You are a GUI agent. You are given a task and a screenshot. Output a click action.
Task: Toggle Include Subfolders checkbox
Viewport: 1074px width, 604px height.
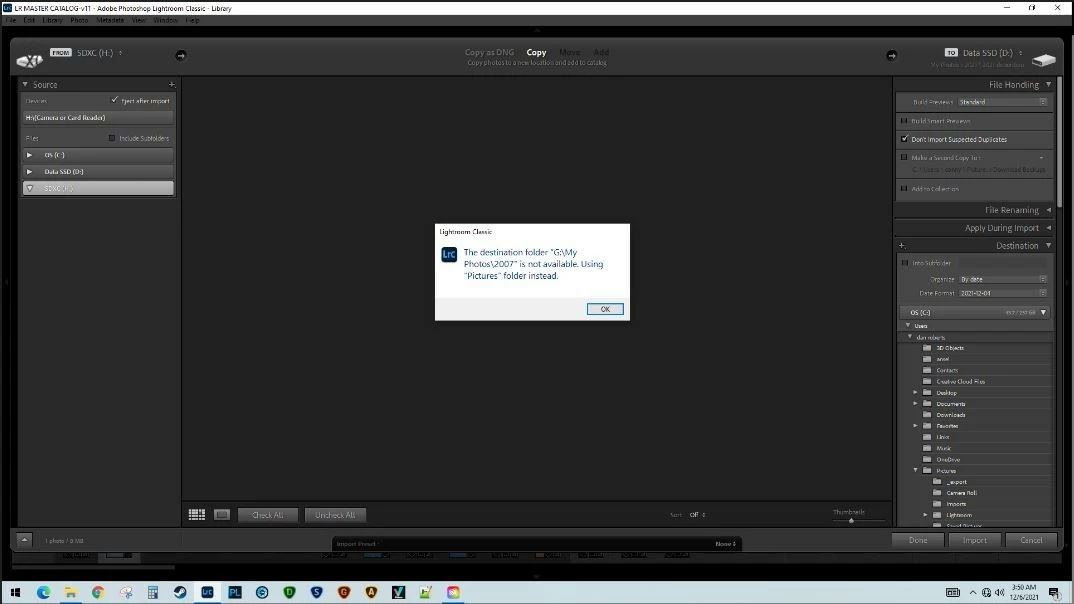[x=112, y=138]
